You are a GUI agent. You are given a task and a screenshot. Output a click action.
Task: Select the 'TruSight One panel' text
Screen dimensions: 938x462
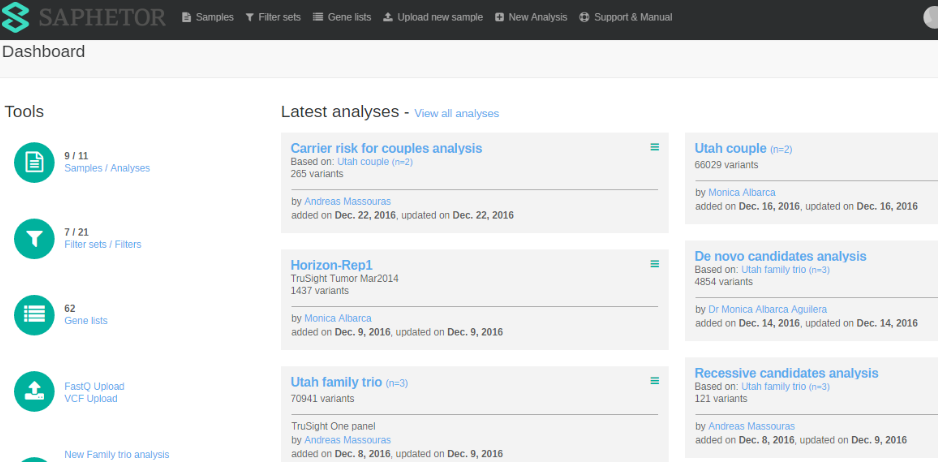pos(333,427)
